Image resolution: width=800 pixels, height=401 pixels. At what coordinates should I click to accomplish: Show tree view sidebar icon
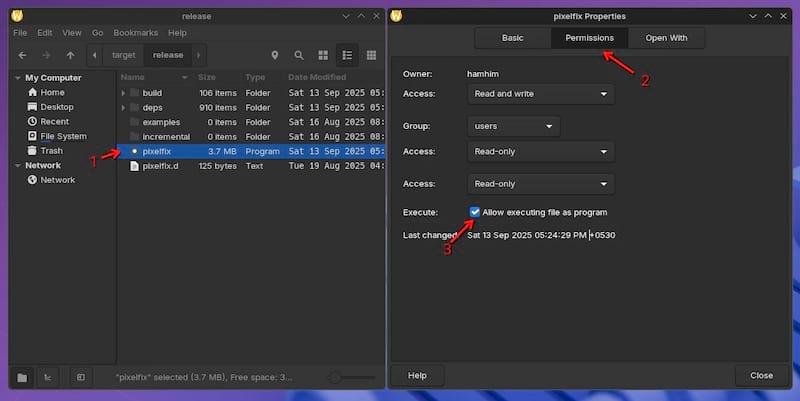(x=47, y=378)
